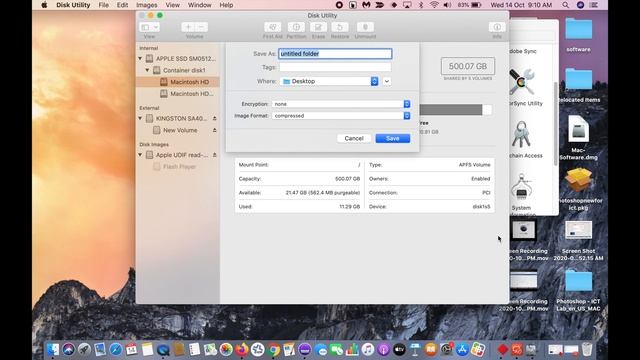640x360 pixels.
Task: Launch Firefox from the Dock
Action: [242, 349]
